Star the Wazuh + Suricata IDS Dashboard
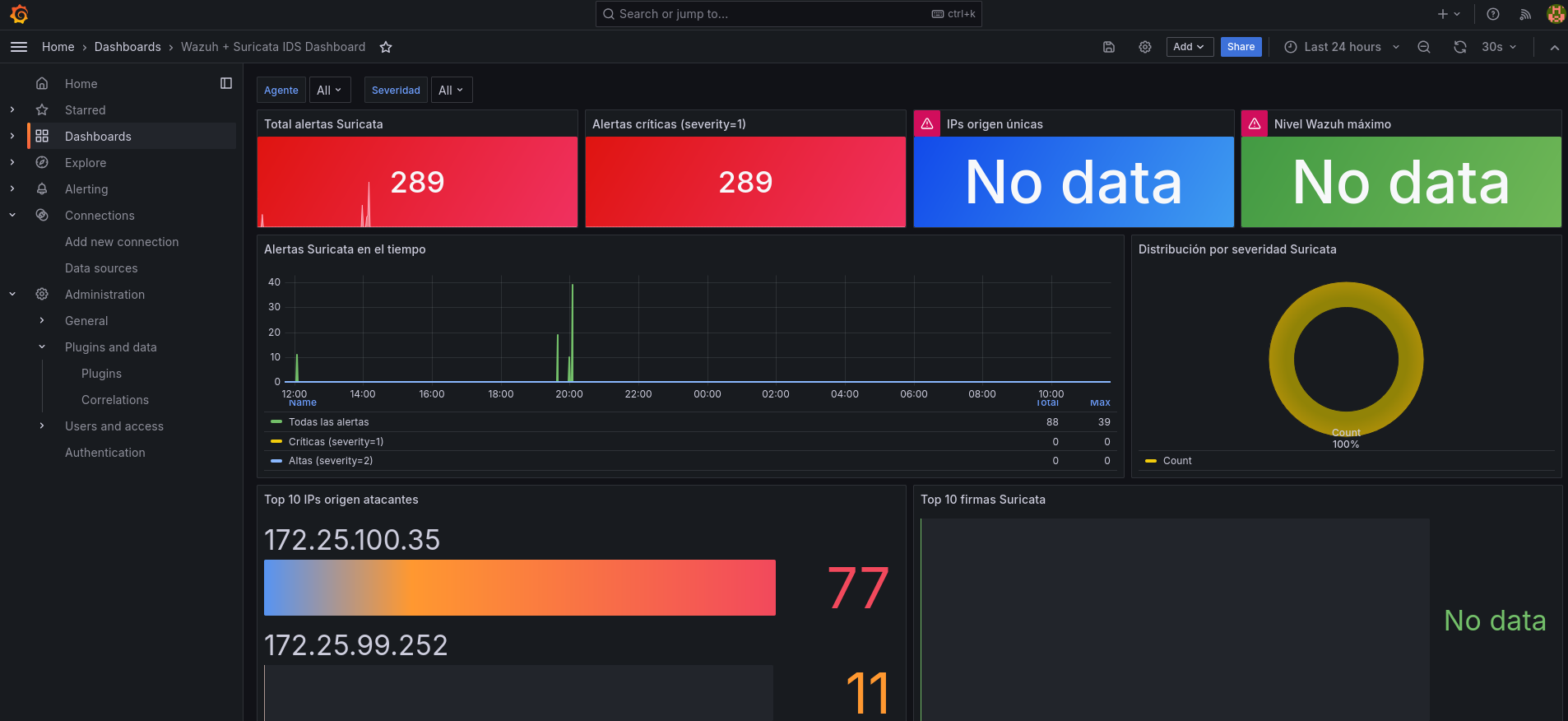The image size is (1568, 721). pos(386,47)
